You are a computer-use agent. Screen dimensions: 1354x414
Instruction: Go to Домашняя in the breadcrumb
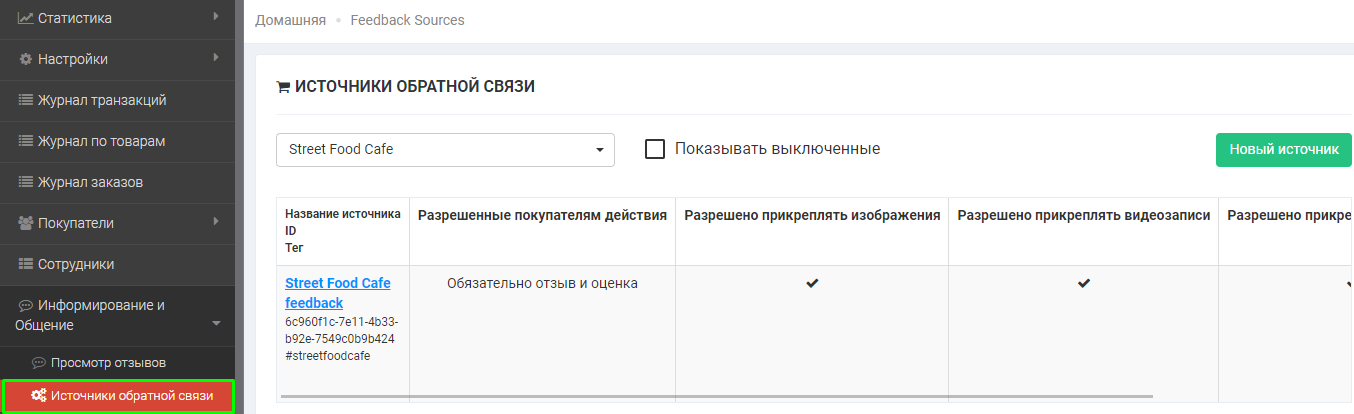pos(290,20)
